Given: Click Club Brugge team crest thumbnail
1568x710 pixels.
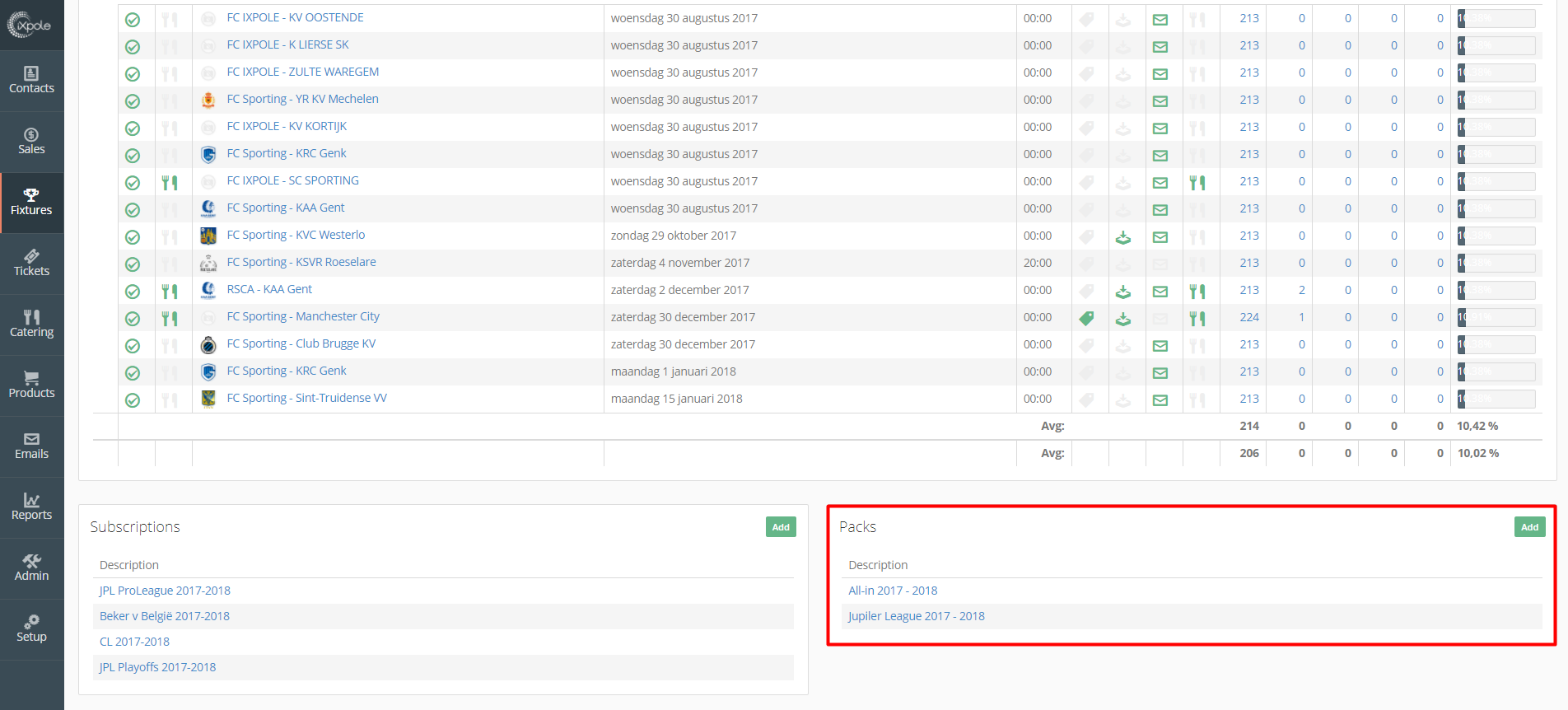Looking at the screenshot, I should (208, 345).
